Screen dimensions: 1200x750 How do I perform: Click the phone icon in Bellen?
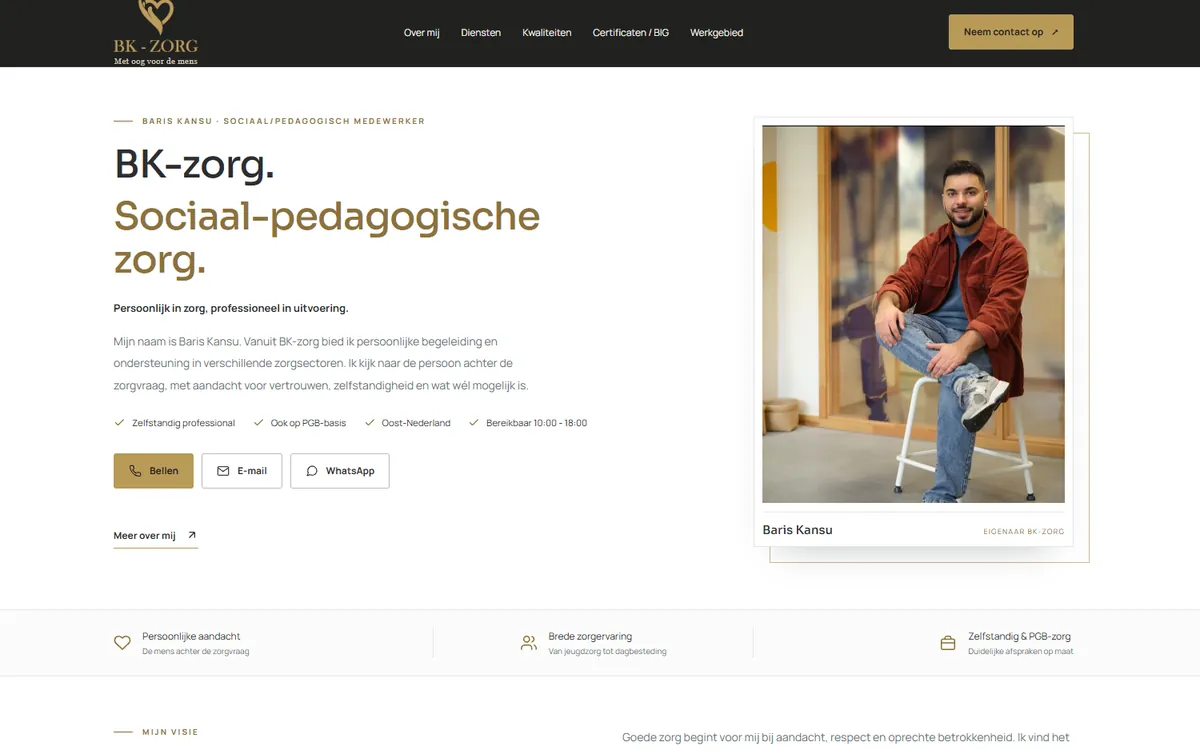(135, 471)
